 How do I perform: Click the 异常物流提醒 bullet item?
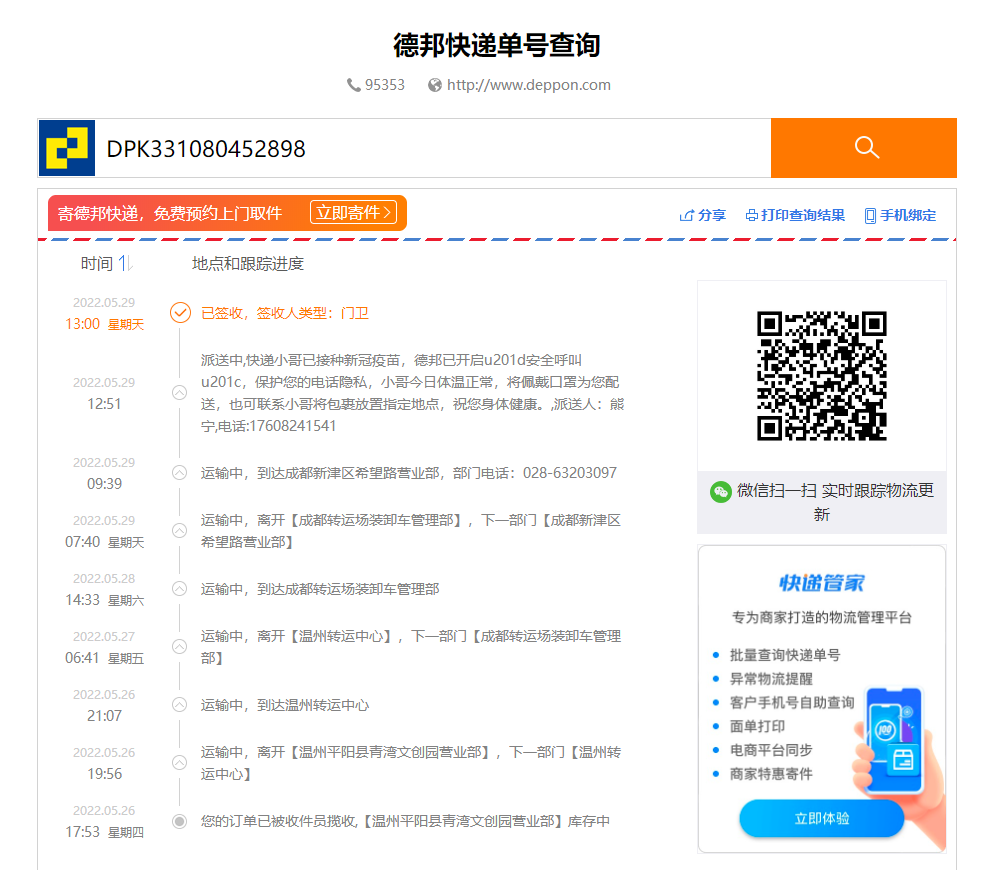[771, 678]
